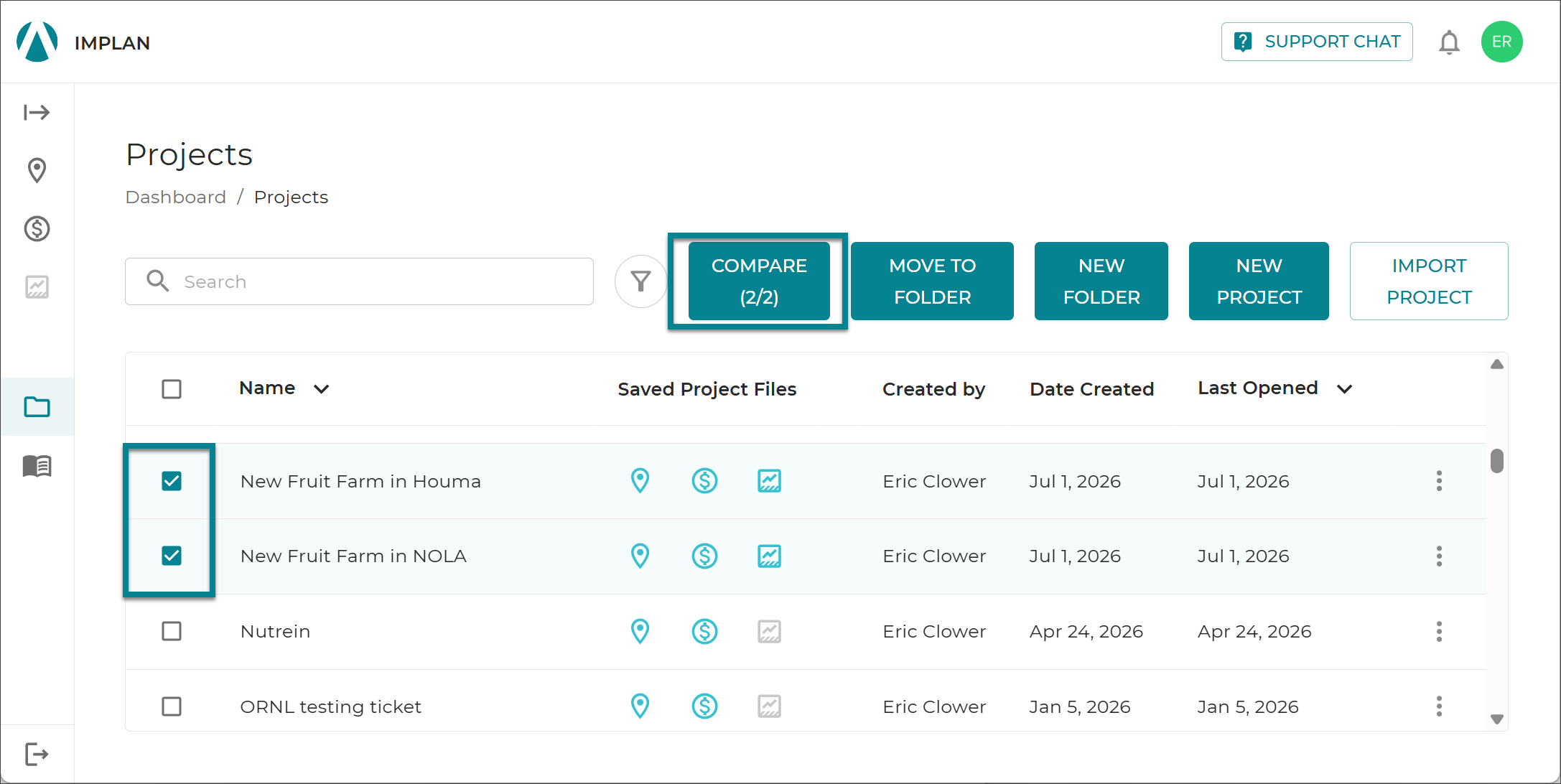Open Results file for New Fruit Farm in Houma
1561x784 pixels.
[769, 481]
